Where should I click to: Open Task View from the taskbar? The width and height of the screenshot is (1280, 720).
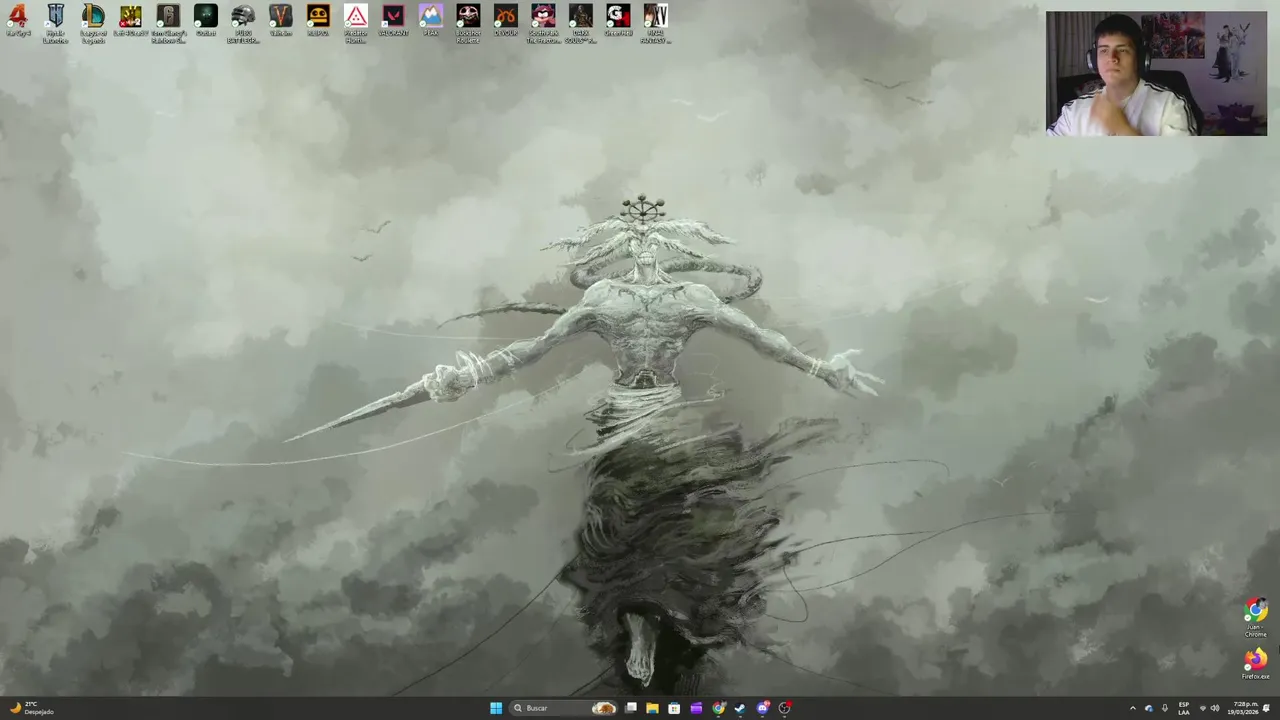tap(631, 708)
